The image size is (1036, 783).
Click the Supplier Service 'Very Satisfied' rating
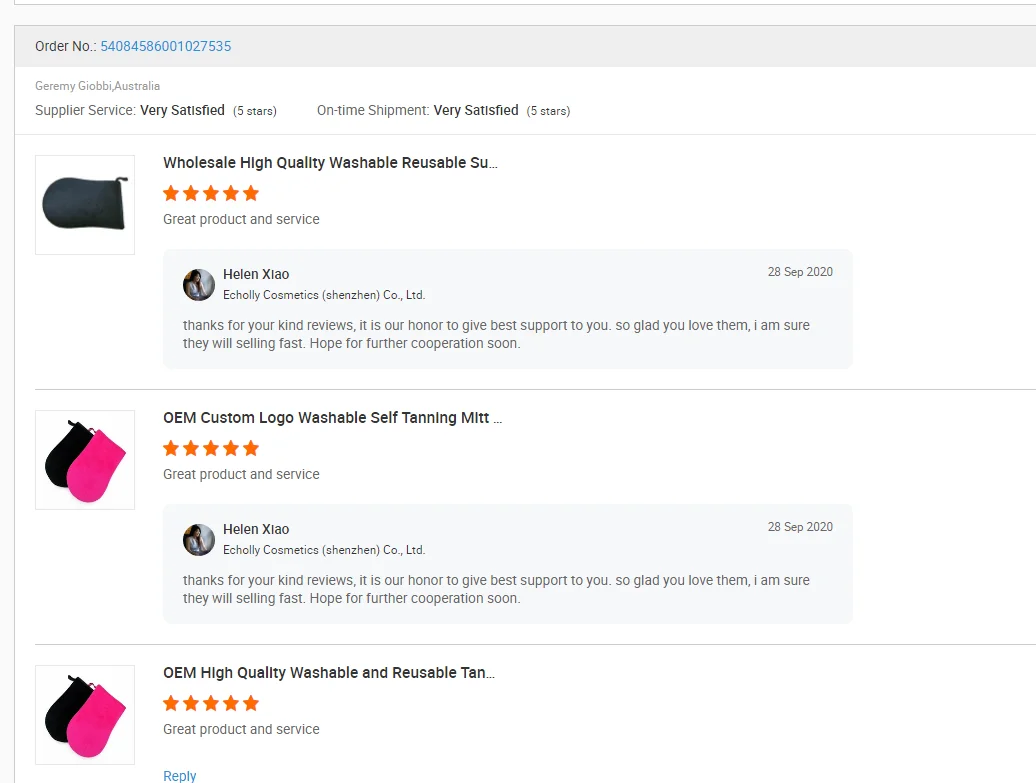182,110
